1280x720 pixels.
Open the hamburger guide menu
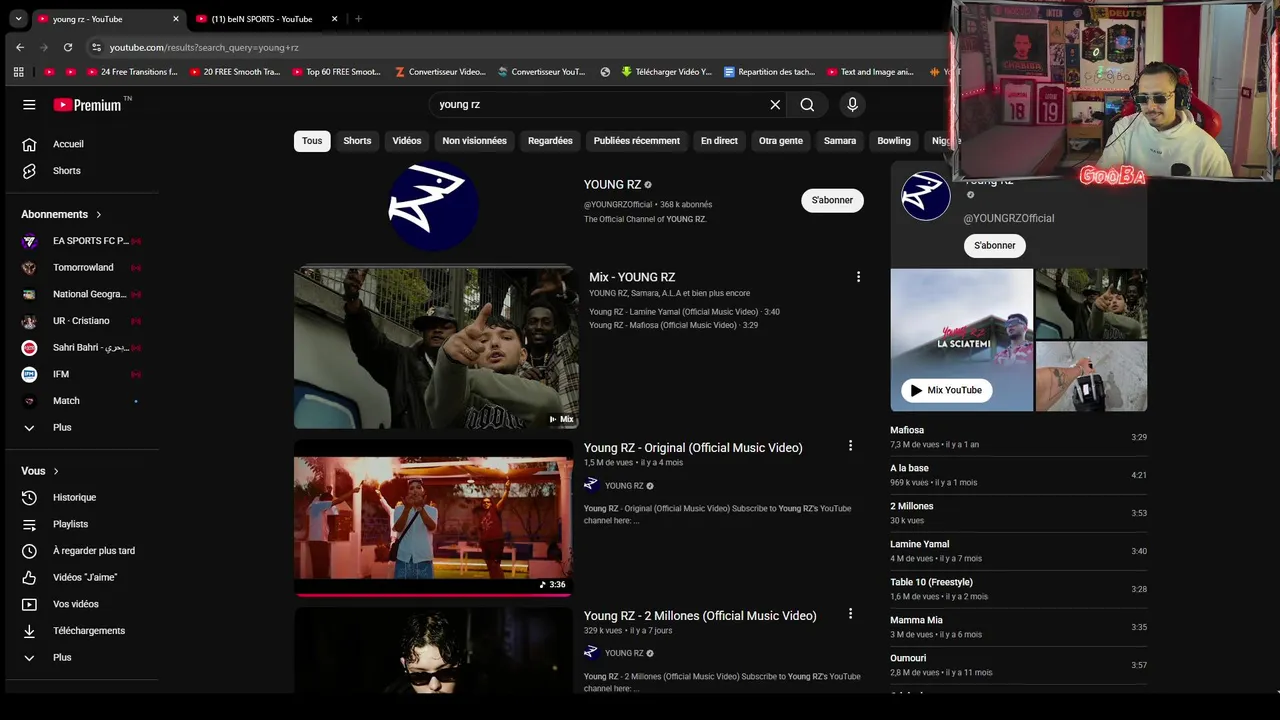pyautogui.click(x=29, y=104)
